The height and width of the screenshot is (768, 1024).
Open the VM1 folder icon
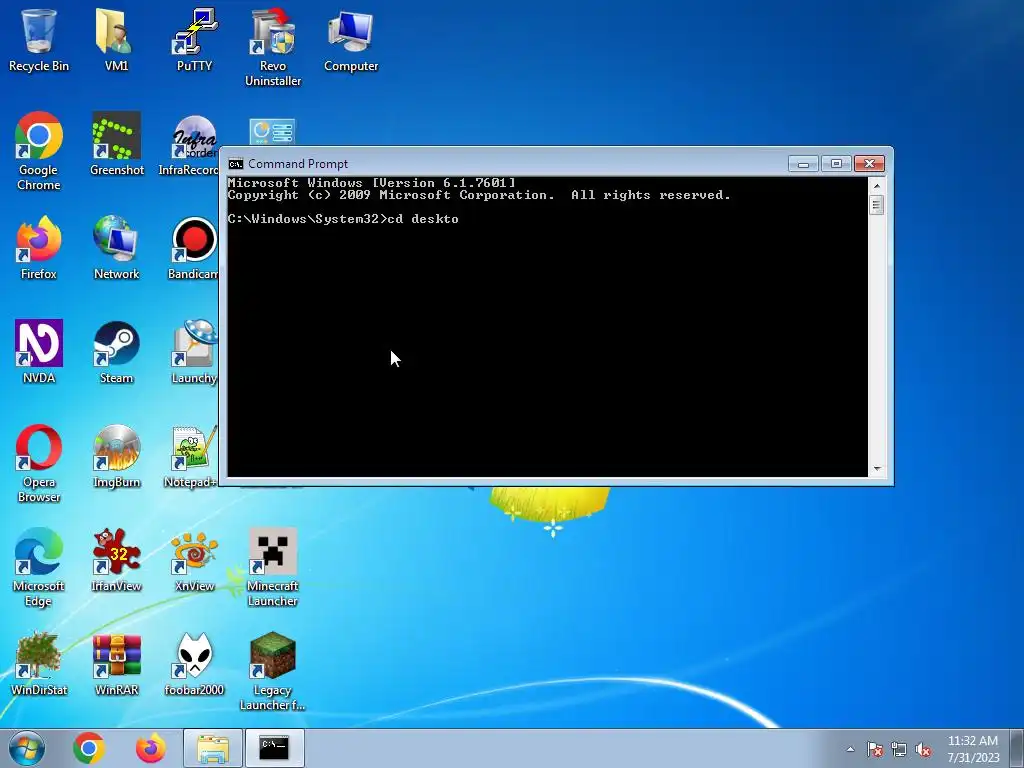point(116,39)
